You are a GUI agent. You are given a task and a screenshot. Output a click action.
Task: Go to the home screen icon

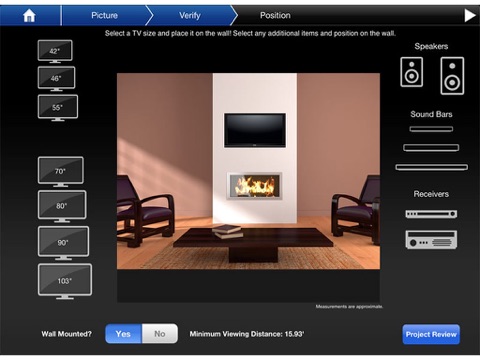29,15
